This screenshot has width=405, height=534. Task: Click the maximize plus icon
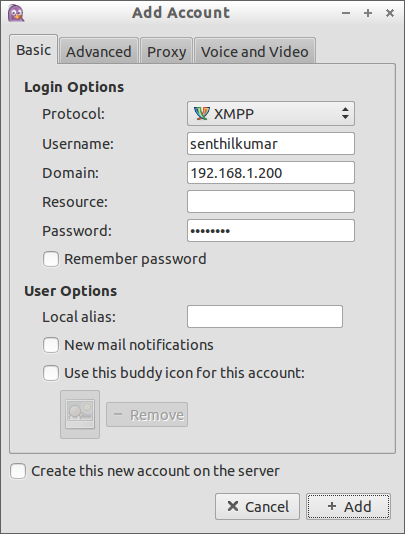click(368, 13)
